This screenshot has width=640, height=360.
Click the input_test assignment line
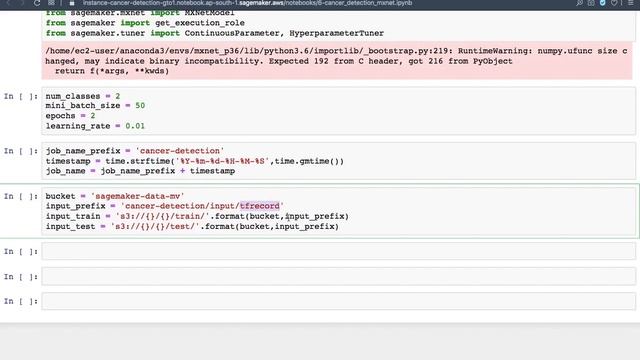click(x=192, y=227)
